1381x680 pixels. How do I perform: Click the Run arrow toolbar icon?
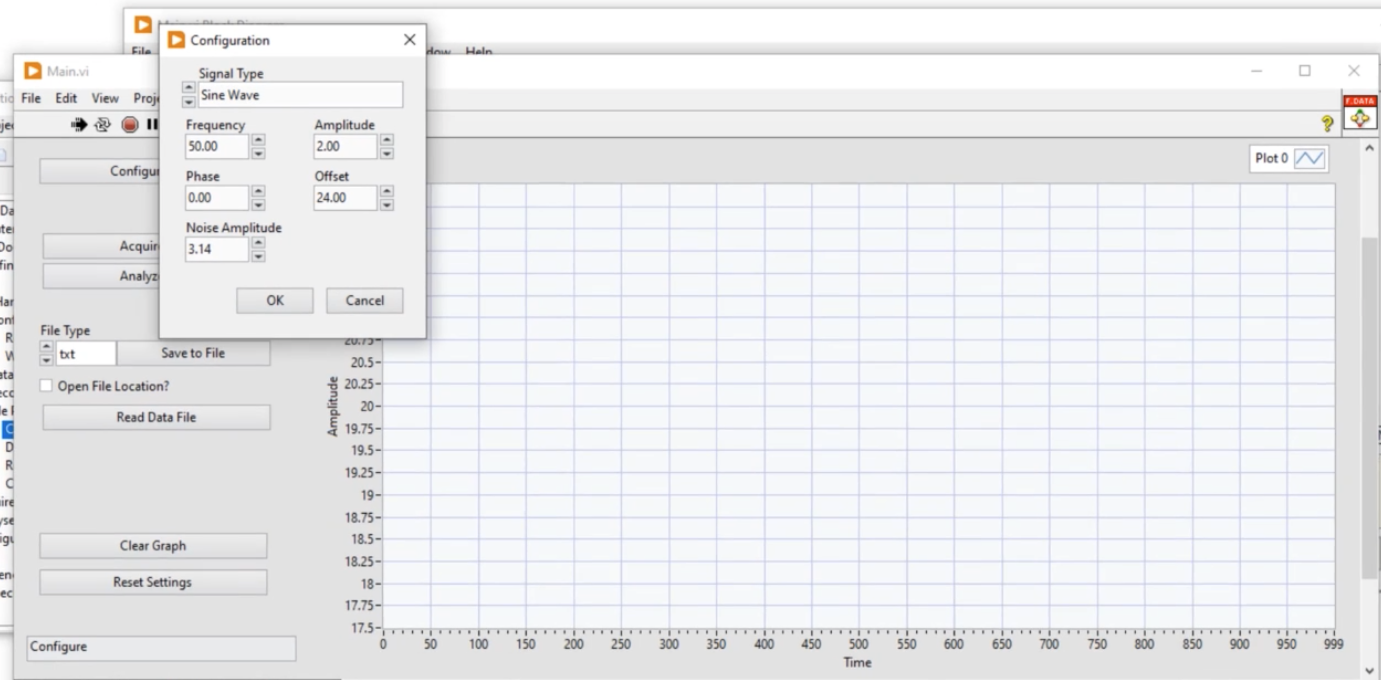pos(79,125)
